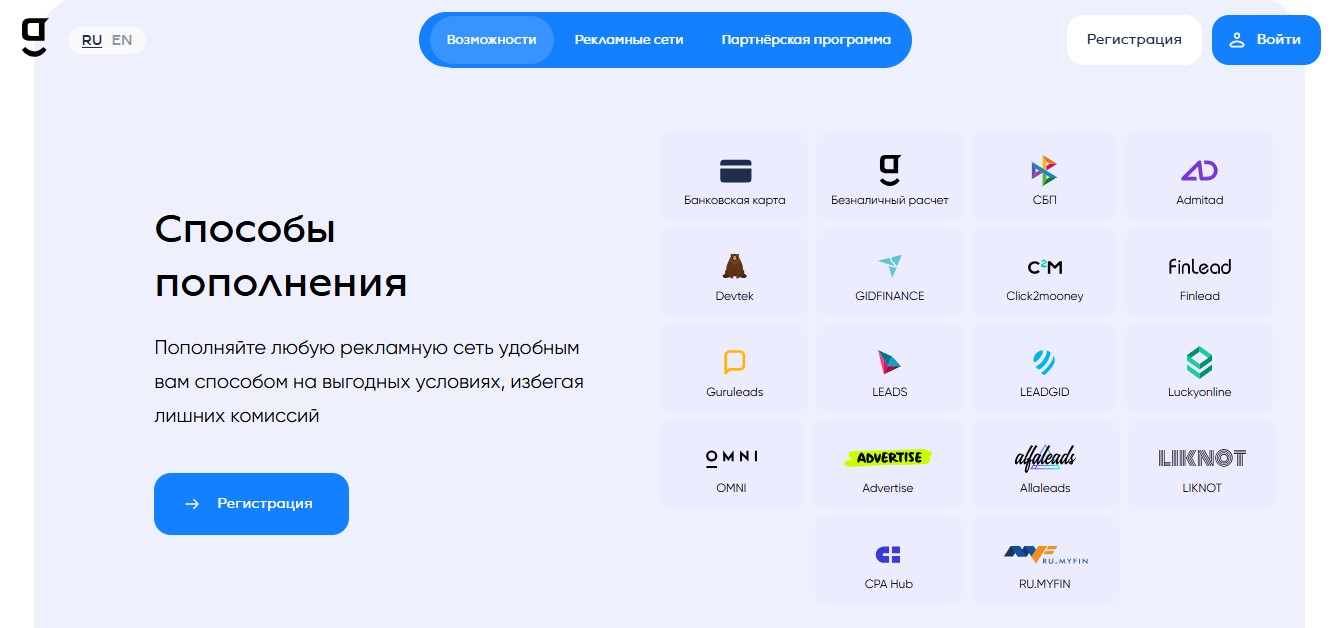1339x628 pixels.
Task: Click the Admitad label text
Action: click(x=1199, y=200)
